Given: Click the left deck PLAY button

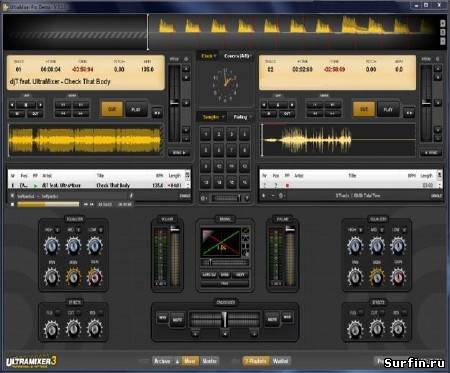Looking at the screenshot, I should click(136, 109).
